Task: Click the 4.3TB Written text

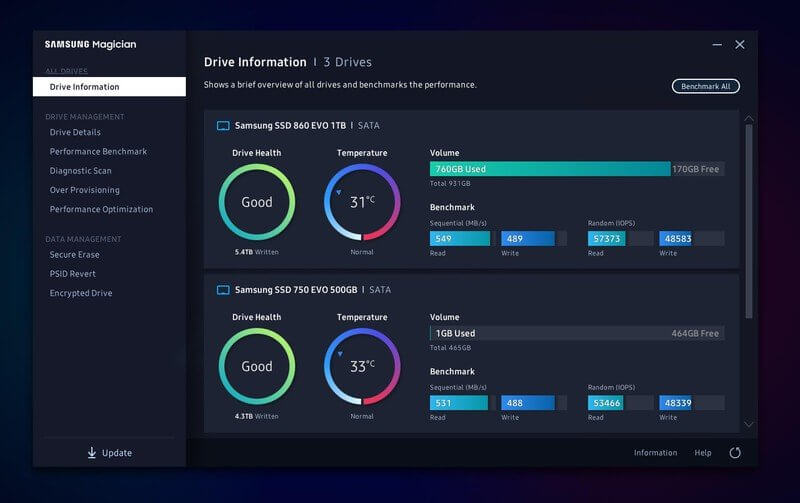Action: (257, 416)
